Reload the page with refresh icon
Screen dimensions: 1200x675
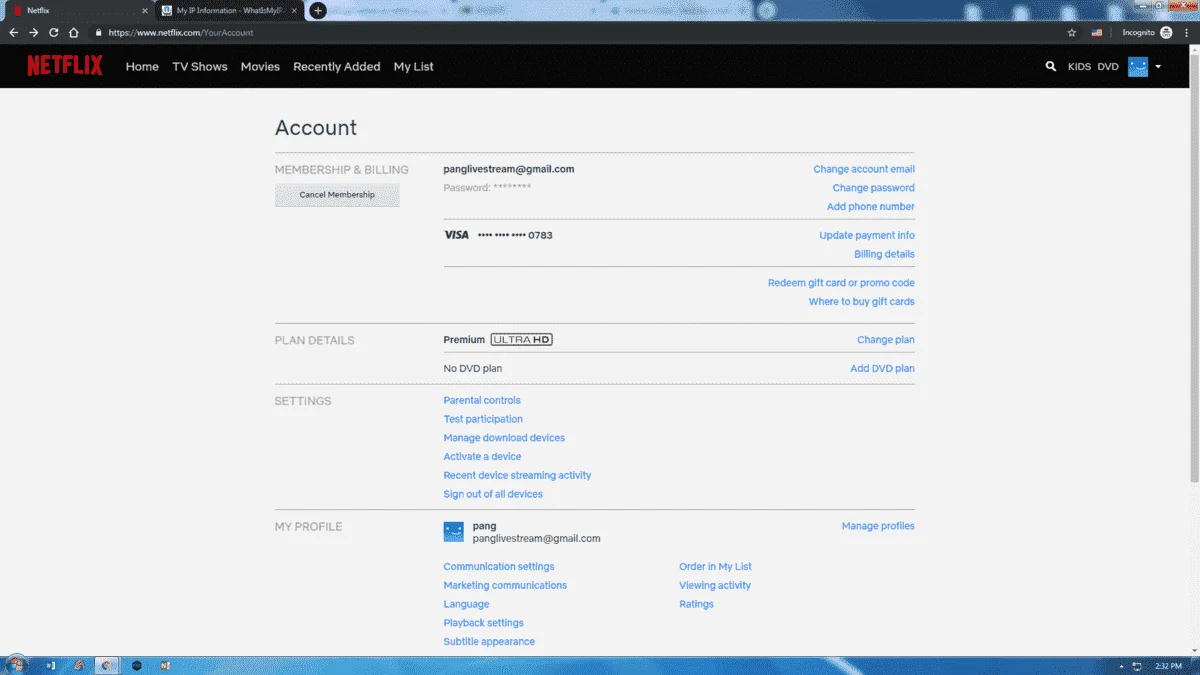point(54,32)
